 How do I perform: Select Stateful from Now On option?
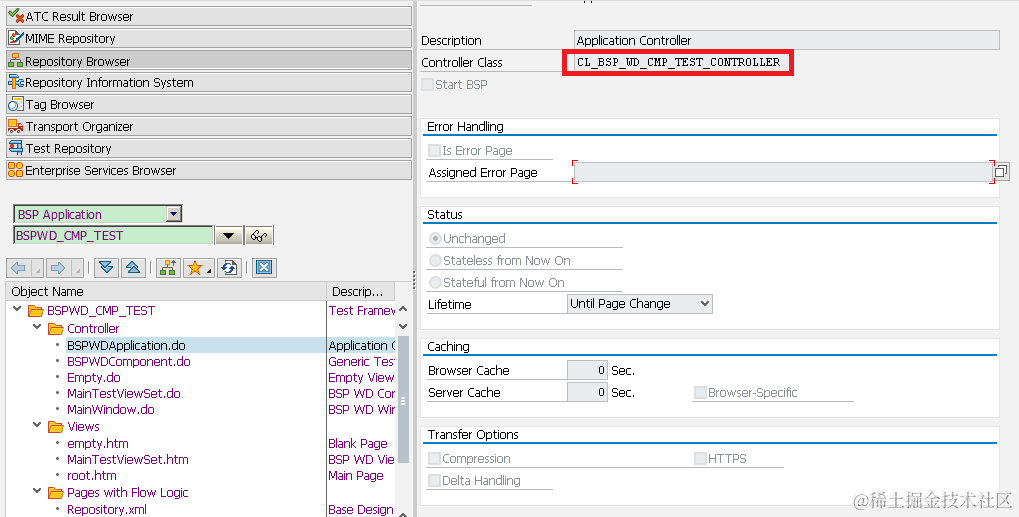click(x=435, y=283)
